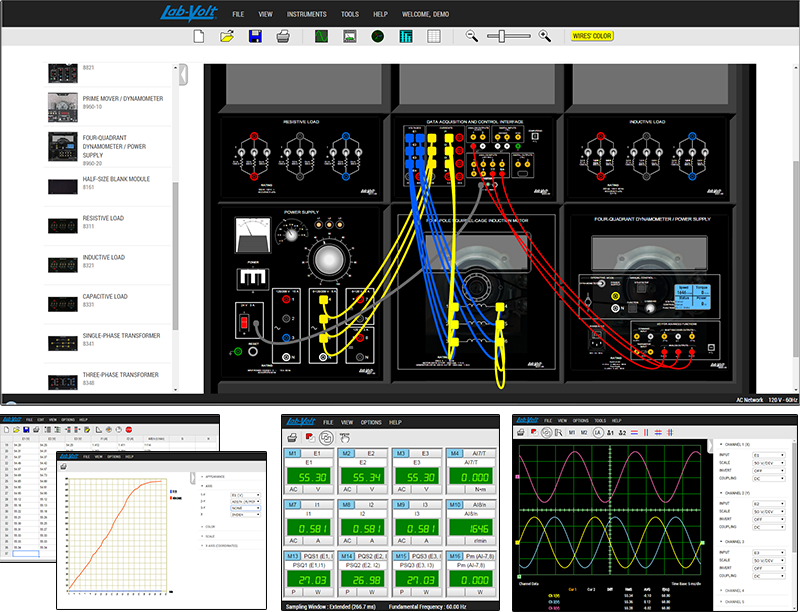
Task: Zoom in with the magnifier plus icon
Action: pos(545,36)
